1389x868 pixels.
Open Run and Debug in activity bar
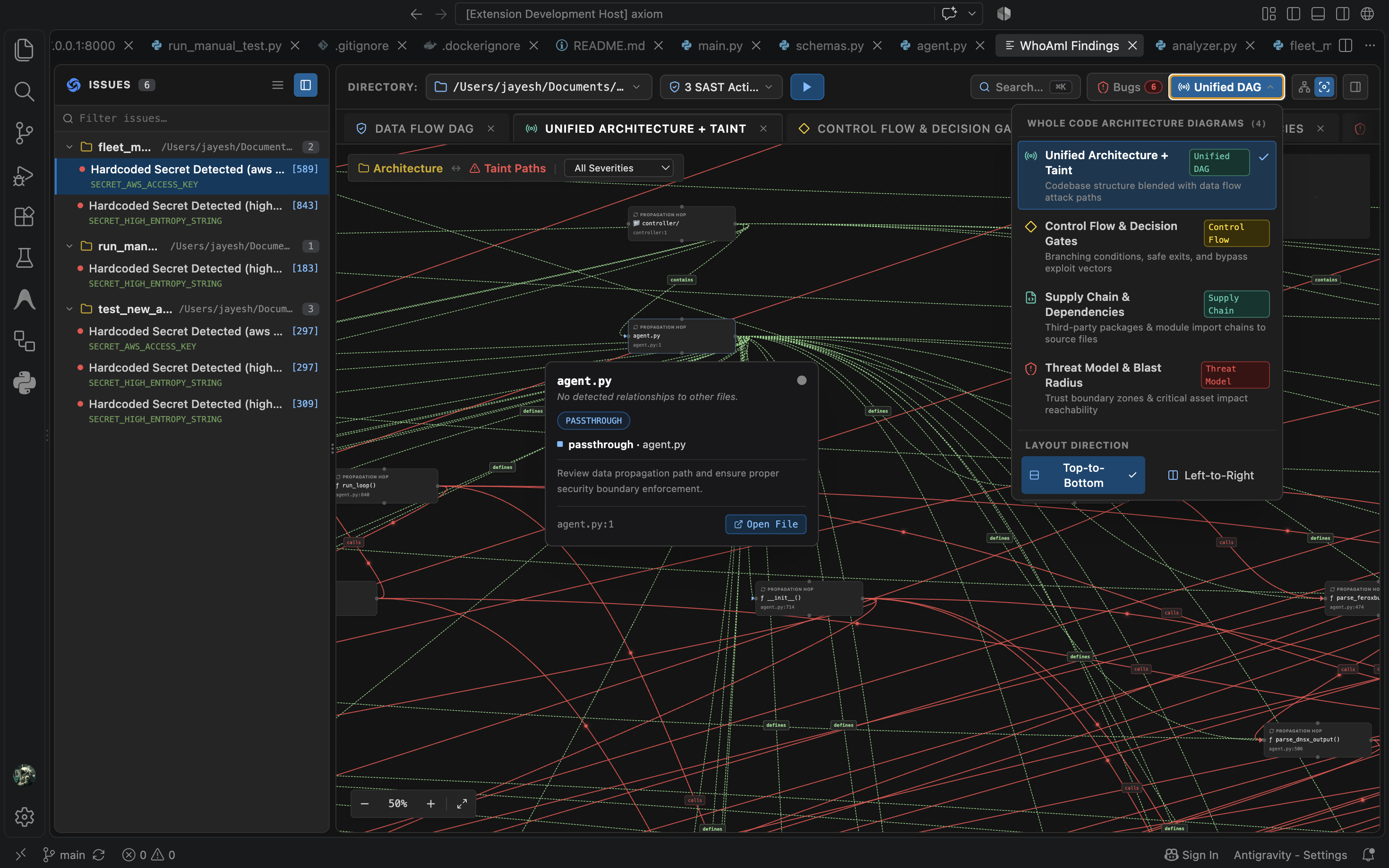24,175
